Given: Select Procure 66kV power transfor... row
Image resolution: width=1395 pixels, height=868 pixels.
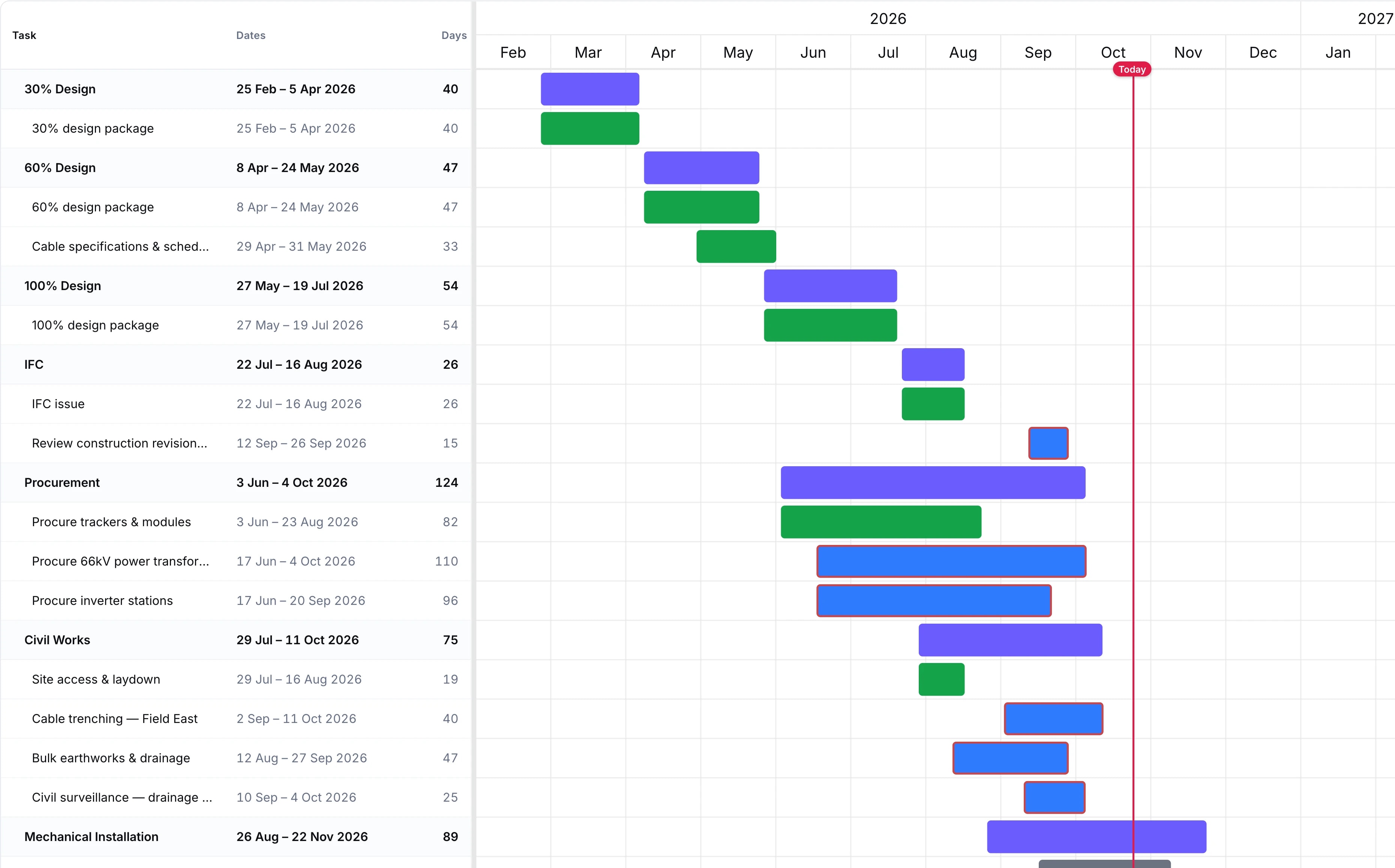Looking at the screenshot, I should (235, 561).
